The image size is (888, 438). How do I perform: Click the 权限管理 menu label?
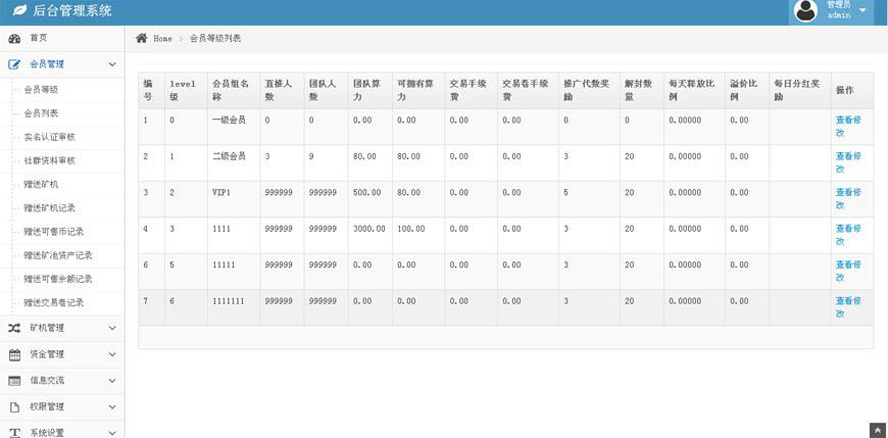[47, 407]
